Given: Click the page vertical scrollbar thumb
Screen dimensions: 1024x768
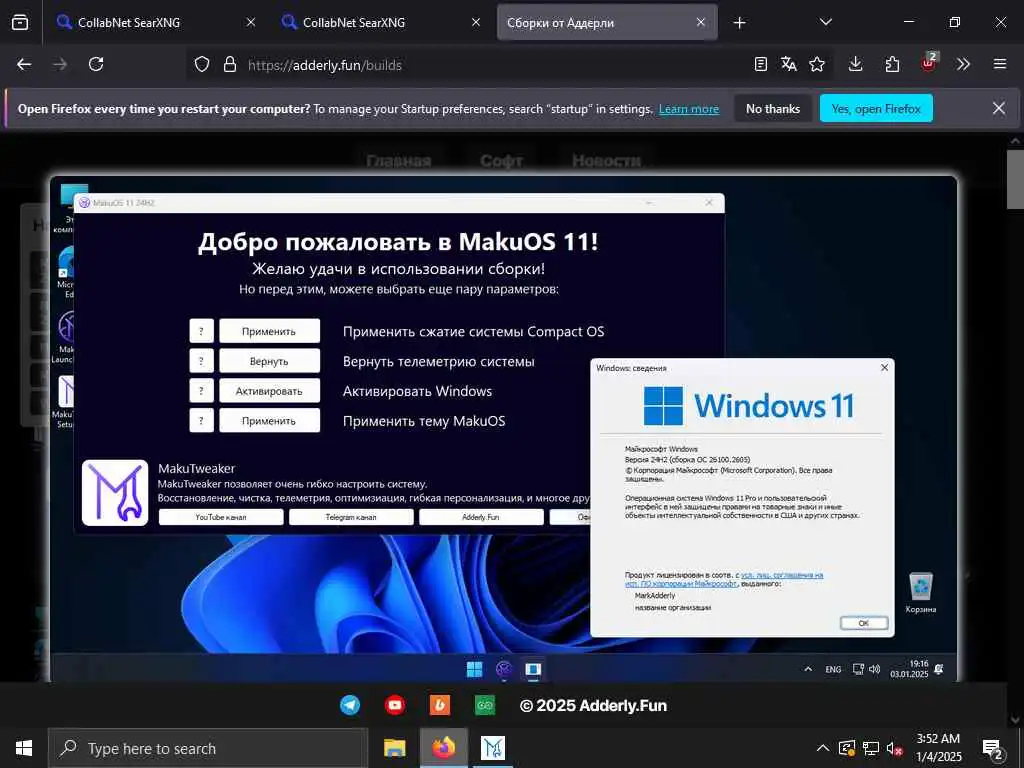Looking at the screenshot, I should click(x=1016, y=180).
